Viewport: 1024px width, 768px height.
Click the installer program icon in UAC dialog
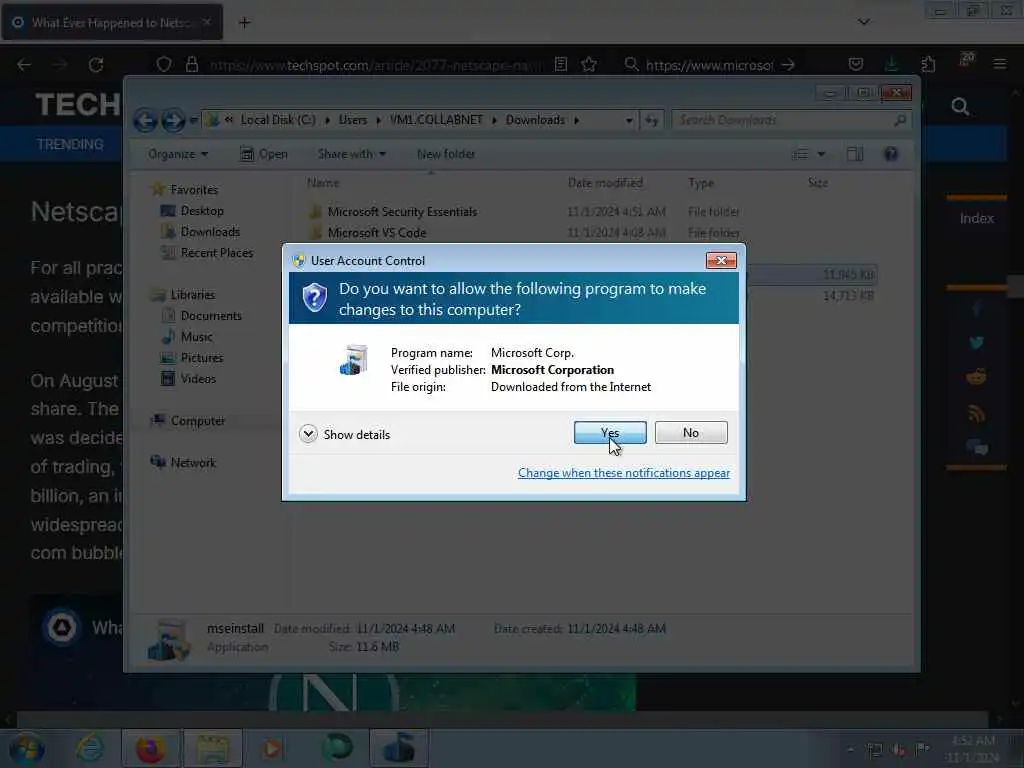pyautogui.click(x=355, y=360)
